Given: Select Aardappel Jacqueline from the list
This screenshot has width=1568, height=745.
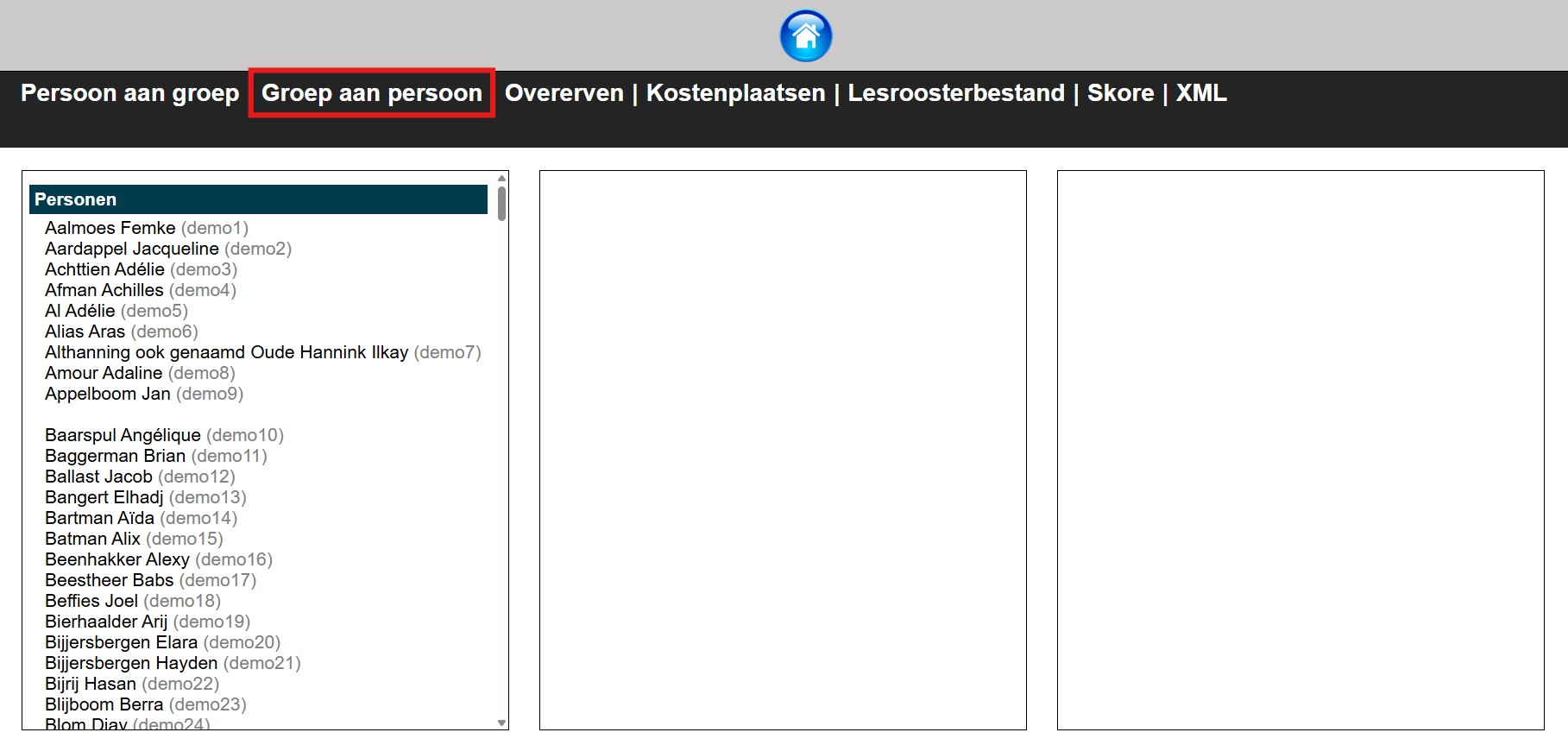Looking at the screenshot, I should [x=167, y=249].
